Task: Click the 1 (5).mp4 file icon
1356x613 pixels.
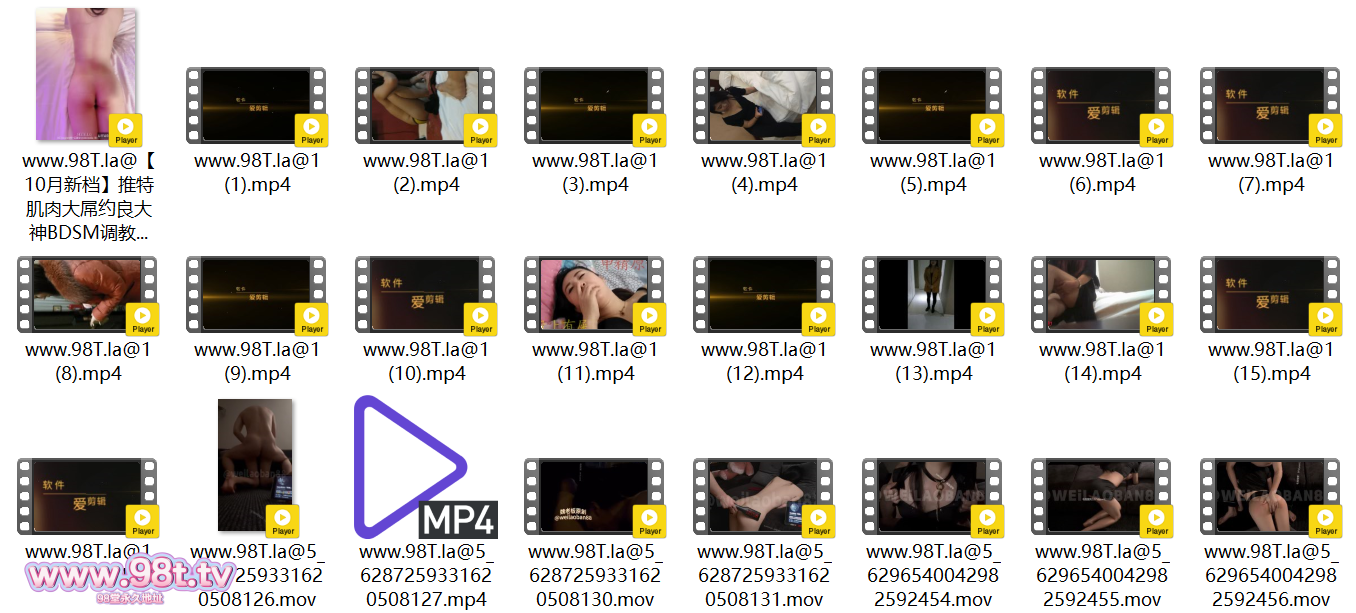Action: coord(932,105)
